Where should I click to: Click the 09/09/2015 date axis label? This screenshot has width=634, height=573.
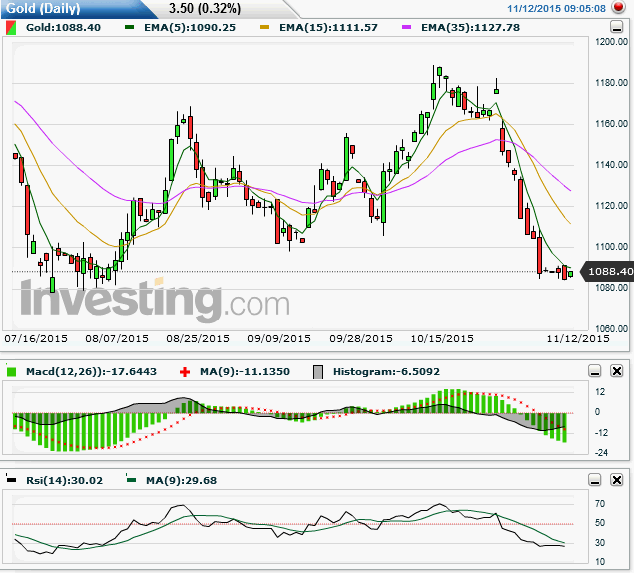click(x=279, y=338)
